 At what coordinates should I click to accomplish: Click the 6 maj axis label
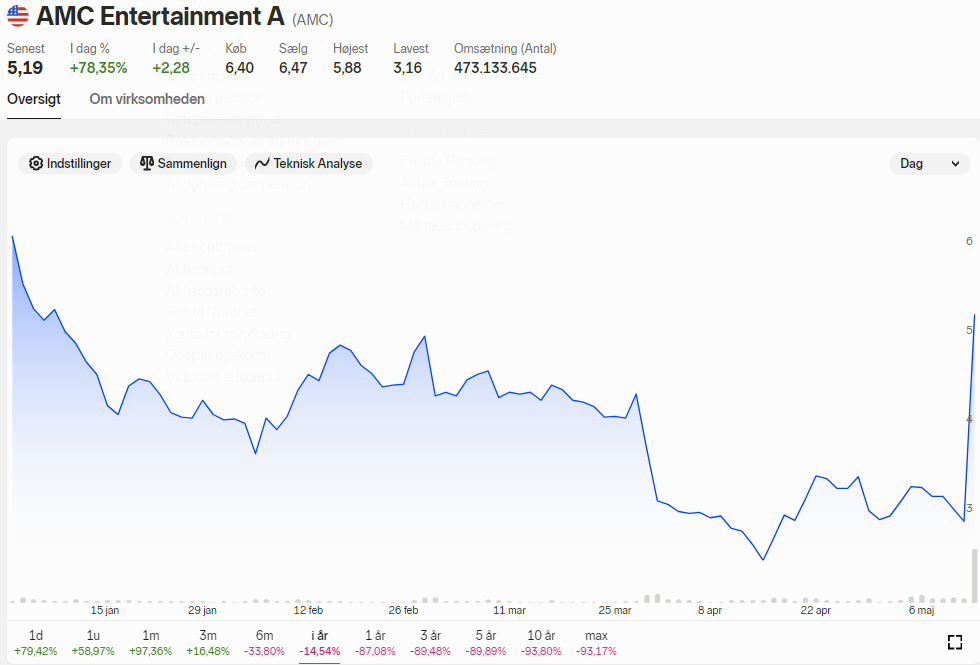tap(921, 610)
